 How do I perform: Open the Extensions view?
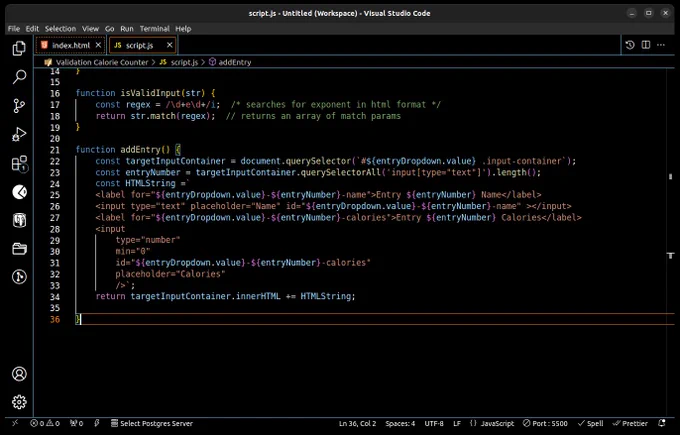(x=19, y=164)
